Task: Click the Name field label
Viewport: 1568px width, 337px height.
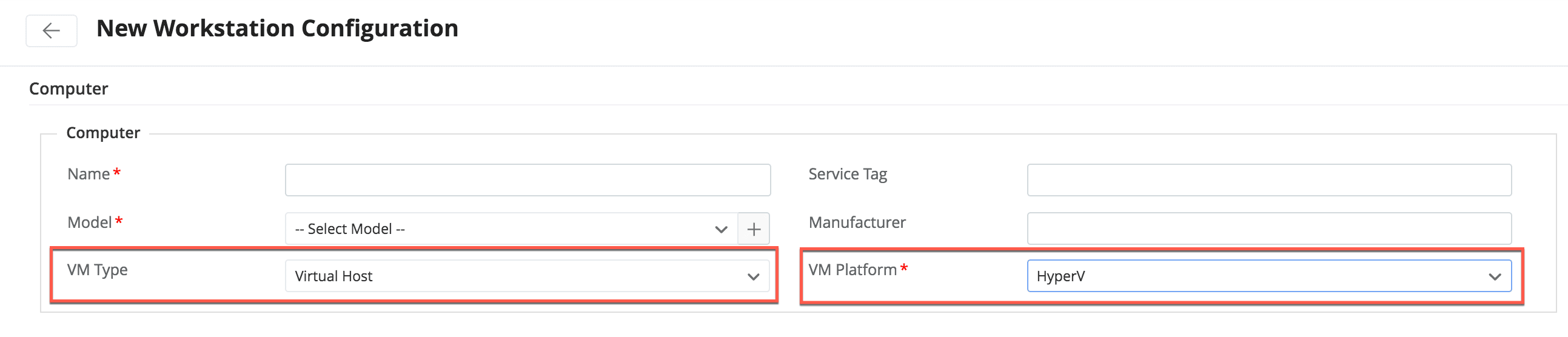Action: click(89, 175)
